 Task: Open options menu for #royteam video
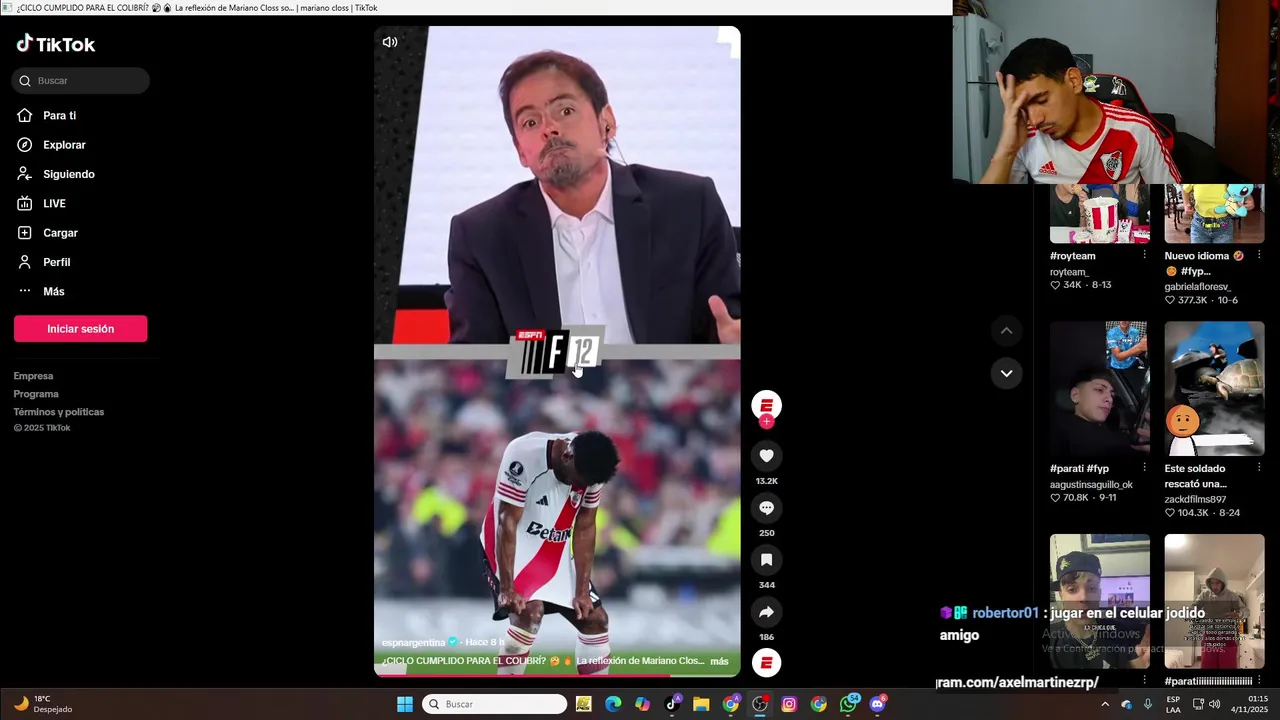1145,256
